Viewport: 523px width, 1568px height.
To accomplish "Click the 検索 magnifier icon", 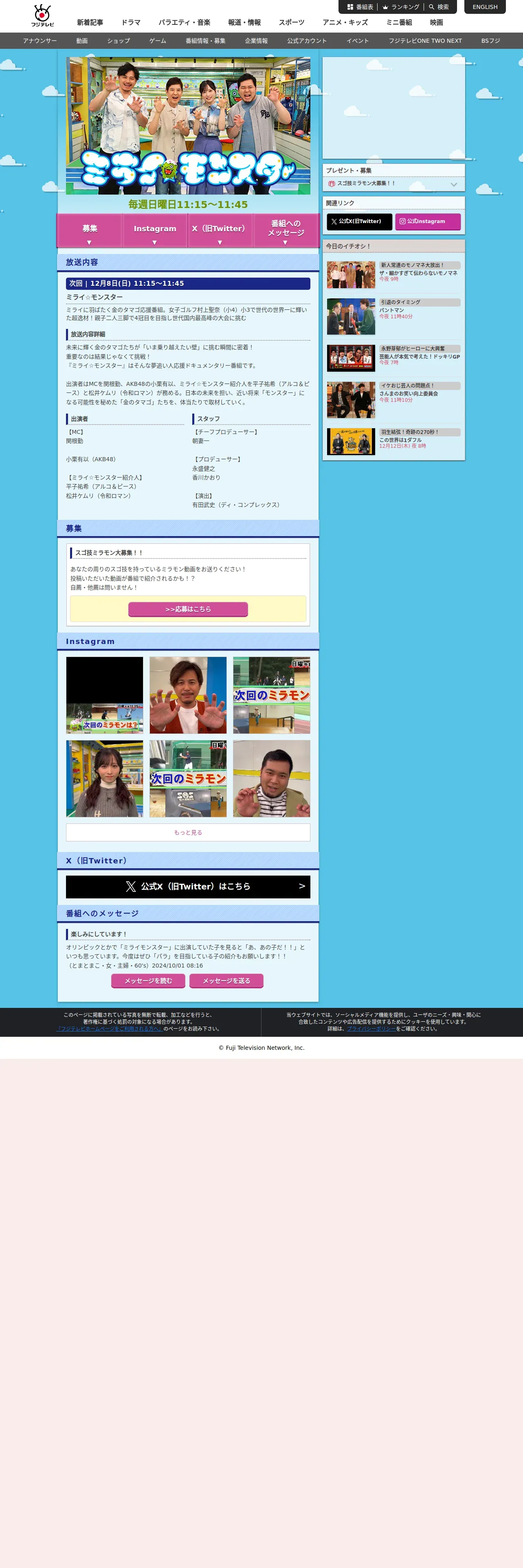I will [432, 7].
